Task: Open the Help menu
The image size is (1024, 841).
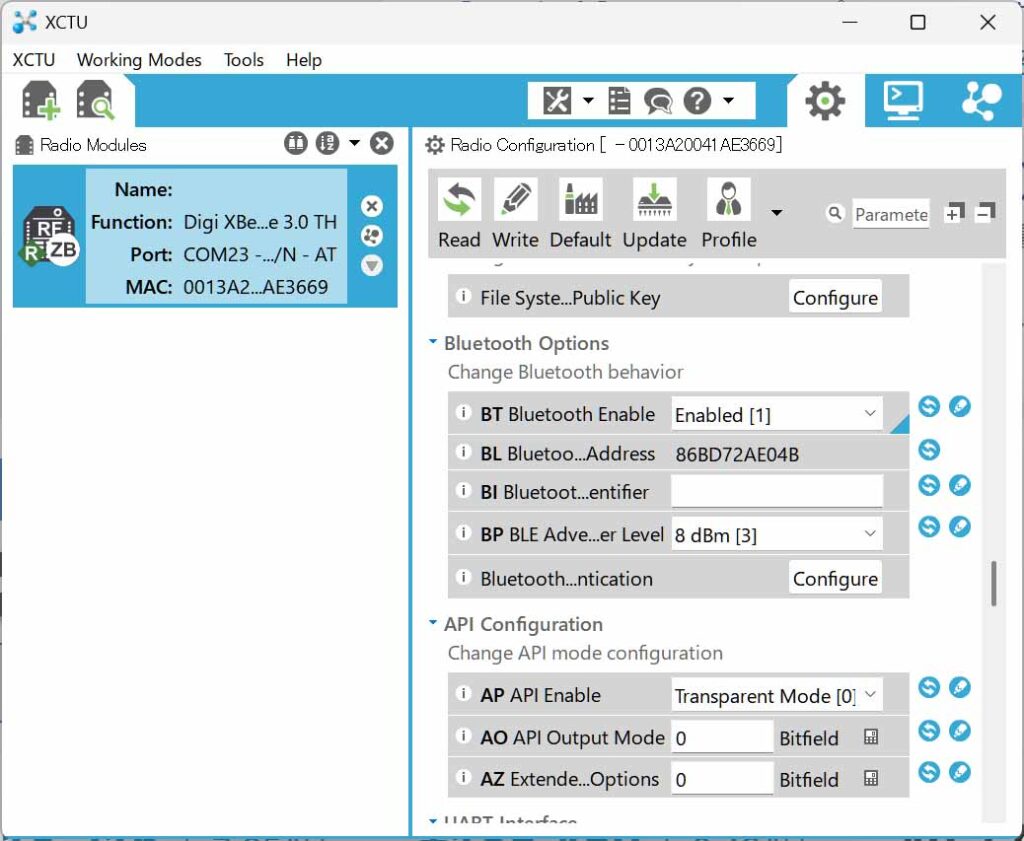Action: point(304,60)
